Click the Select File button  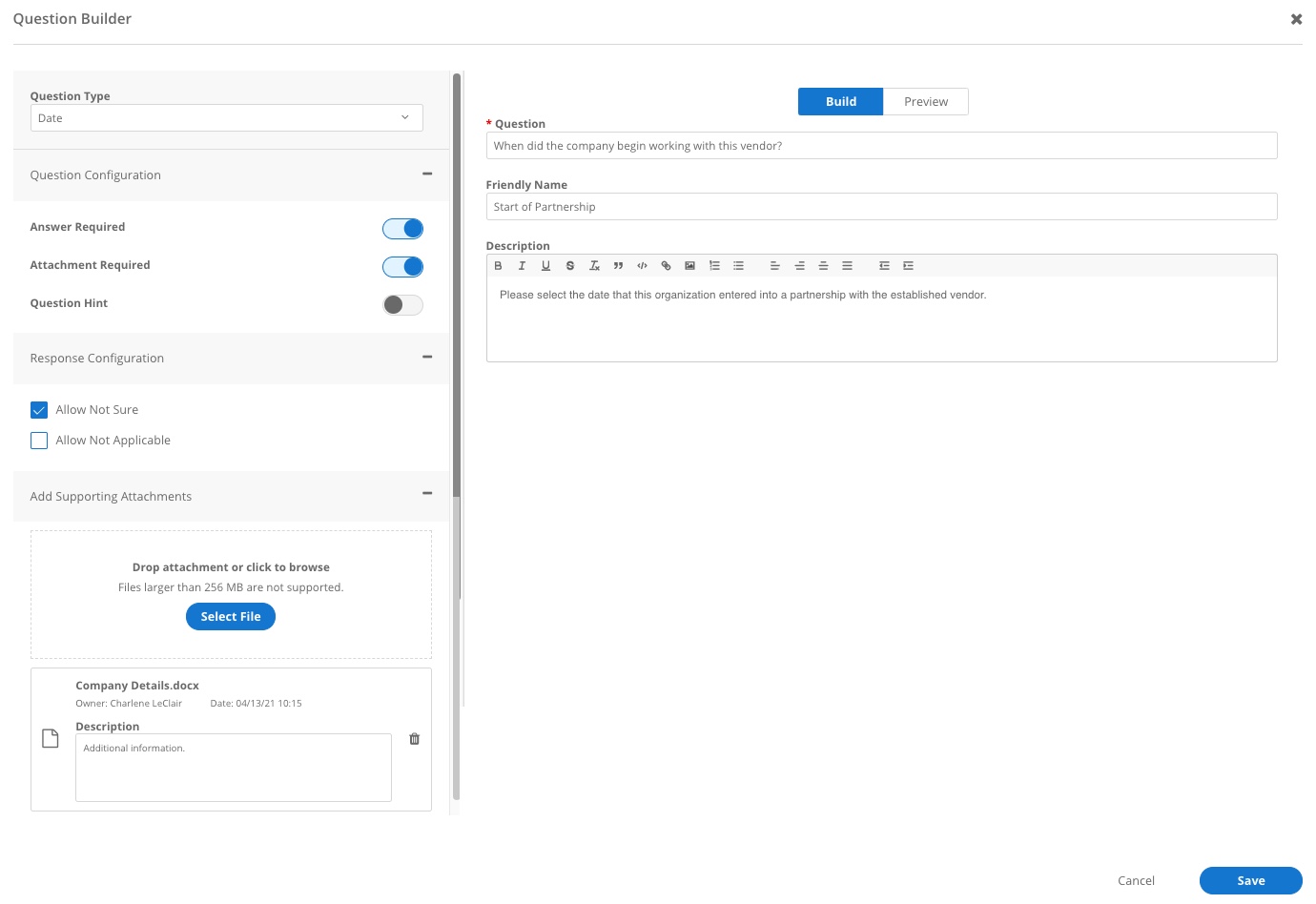pyautogui.click(x=230, y=617)
